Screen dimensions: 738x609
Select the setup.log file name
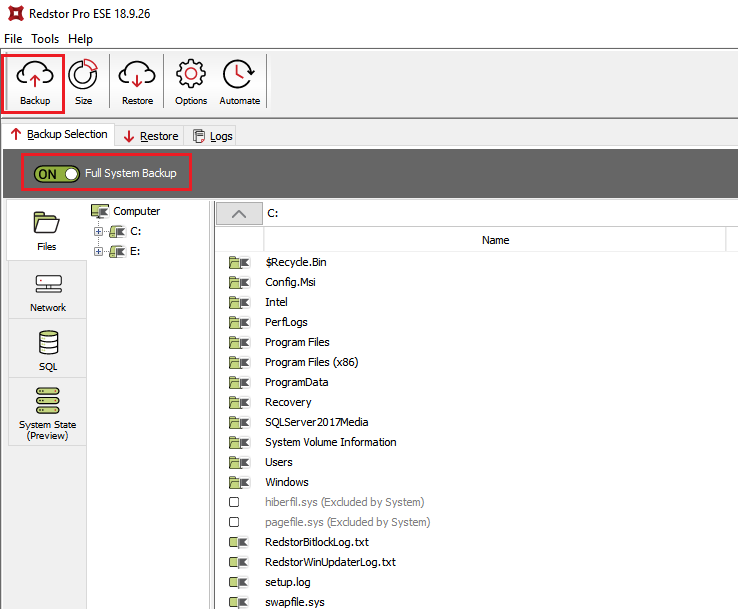click(288, 582)
